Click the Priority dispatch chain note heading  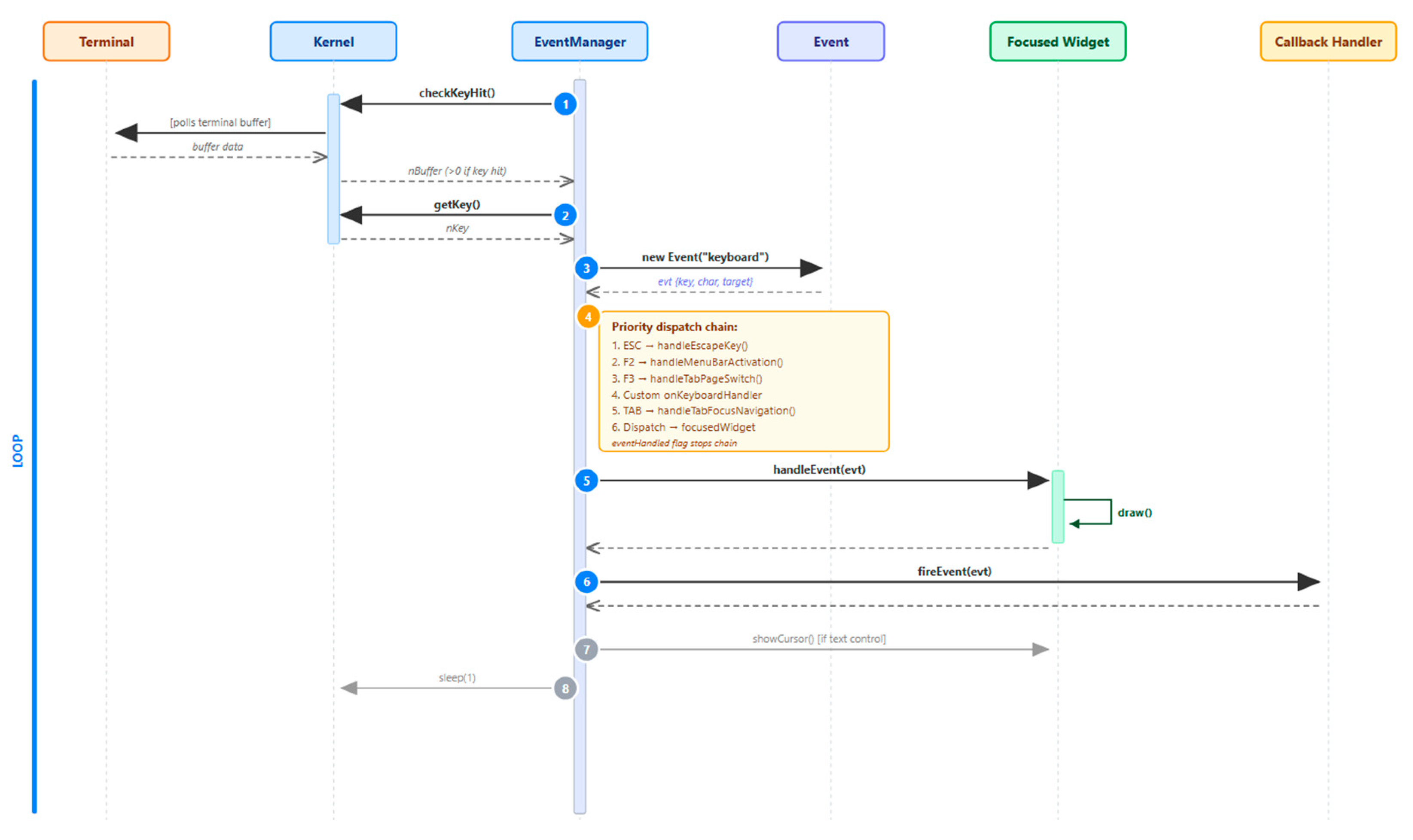(x=674, y=327)
